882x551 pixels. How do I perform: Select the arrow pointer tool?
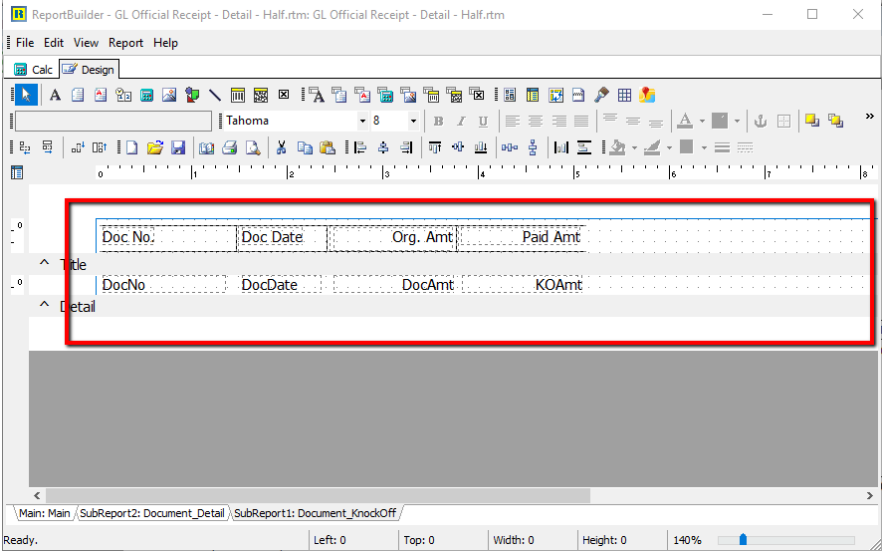pos(27,95)
